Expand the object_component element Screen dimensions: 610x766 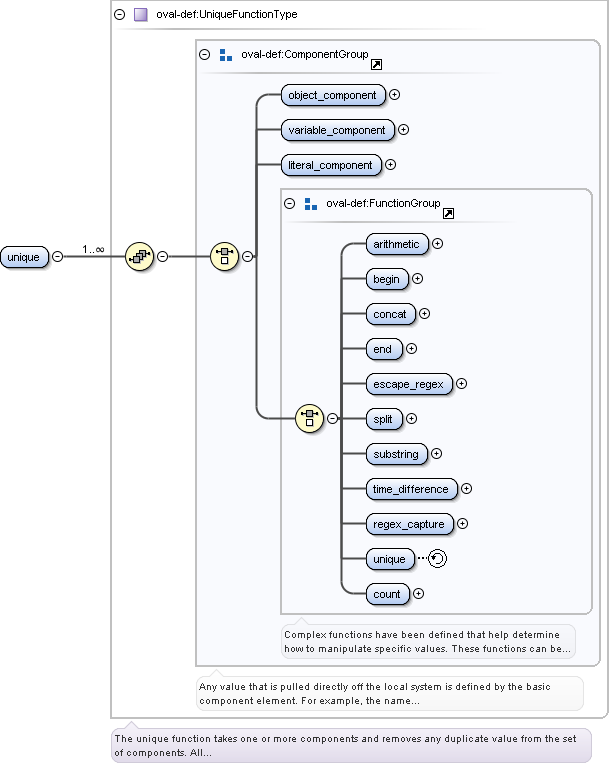(x=394, y=95)
